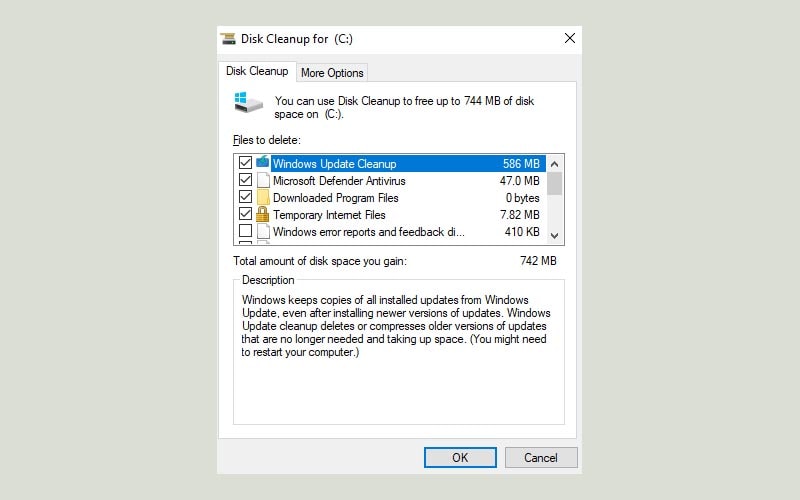
Task: Click the 742 MB total gain value
Action: coord(538,261)
